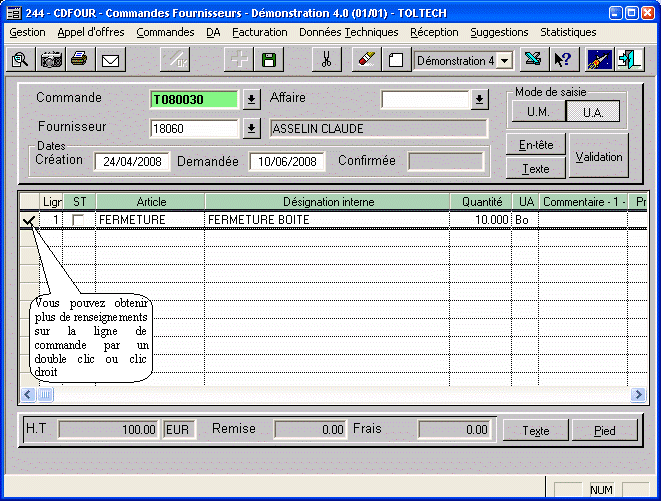Click the application icon in title bar
Screen dimensions: 661x501
click(13, 13)
